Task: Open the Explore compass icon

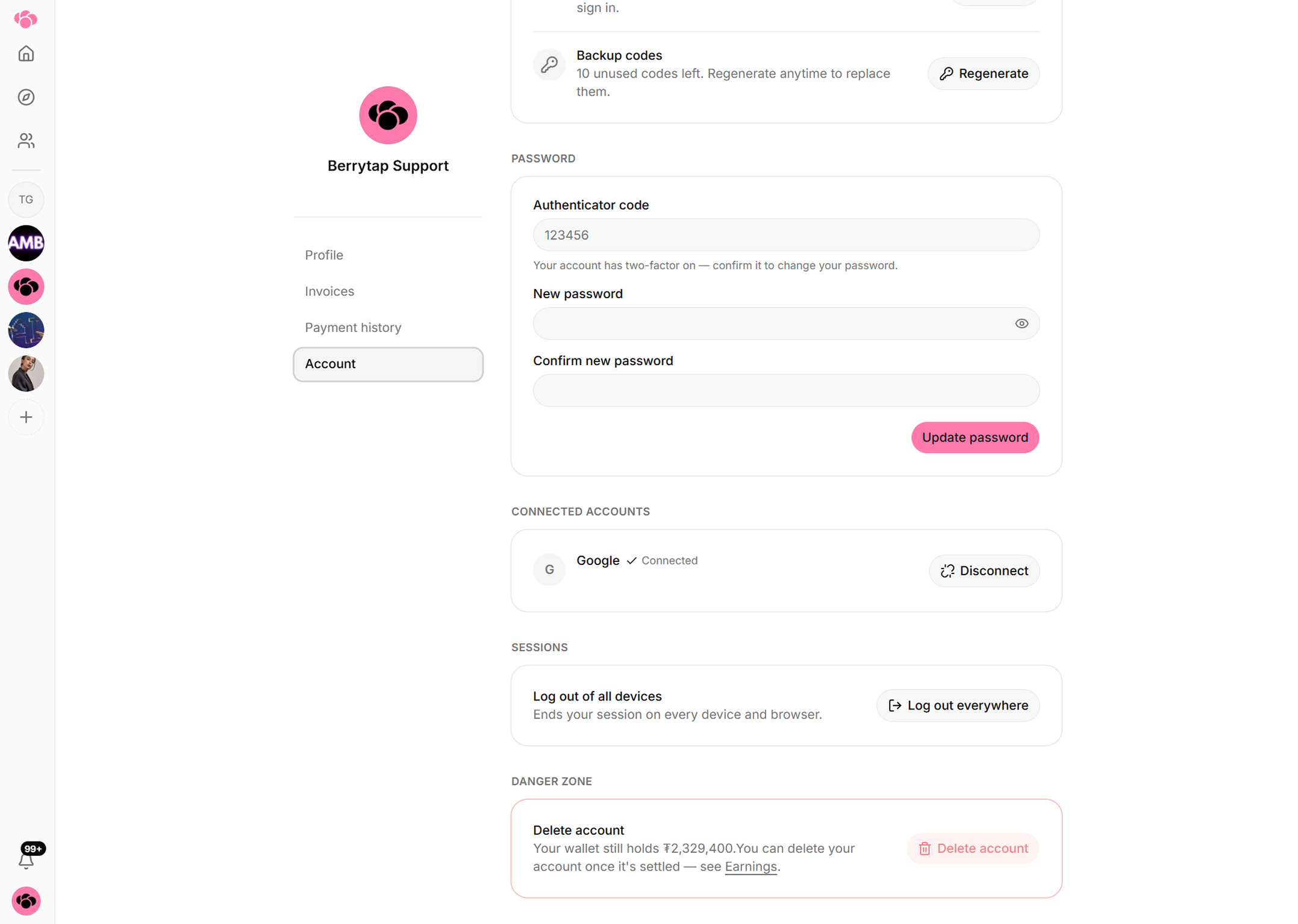Action: pos(26,97)
